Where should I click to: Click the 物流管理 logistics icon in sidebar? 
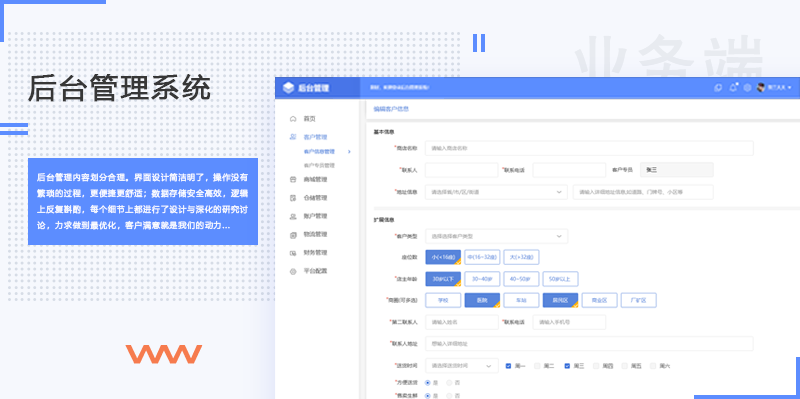click(x=293, y=235)
